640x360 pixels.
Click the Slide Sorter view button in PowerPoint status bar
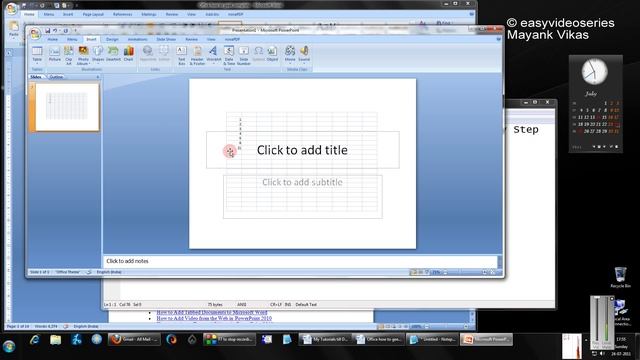(x=420, y=272)
